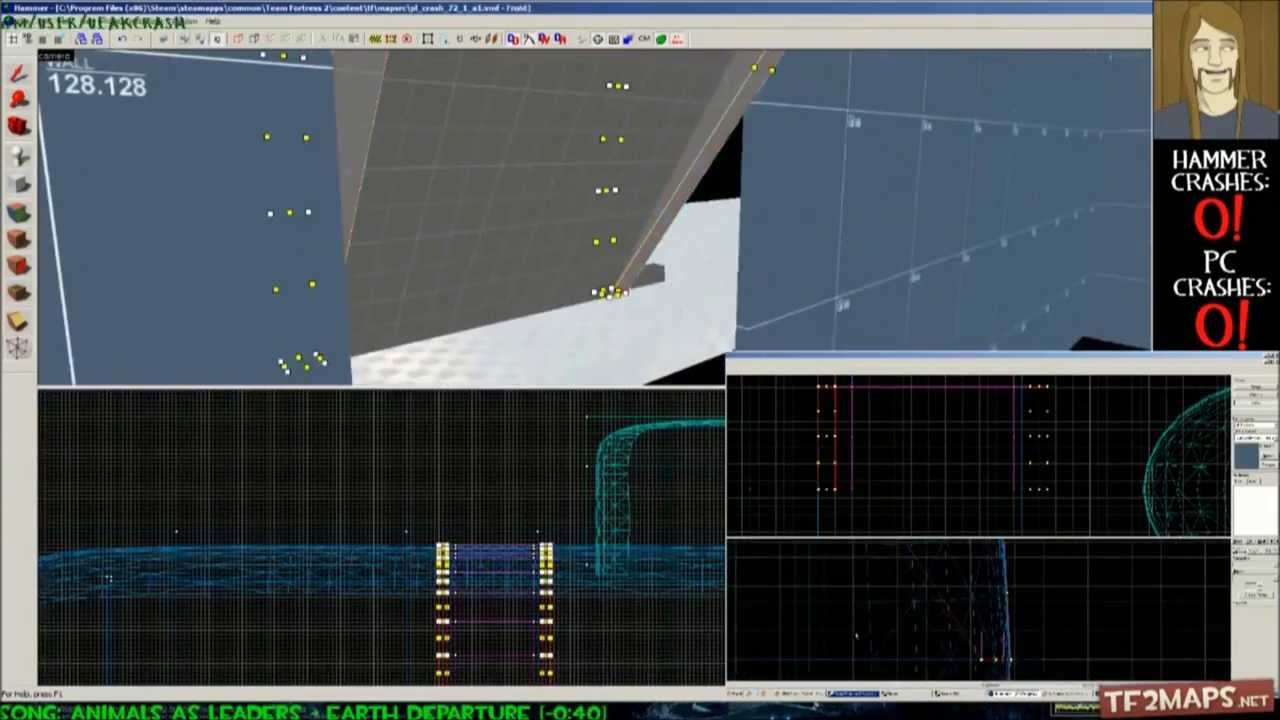Select the Apply Overlays tool
The image size is (1280, 720).
(18, 292)
